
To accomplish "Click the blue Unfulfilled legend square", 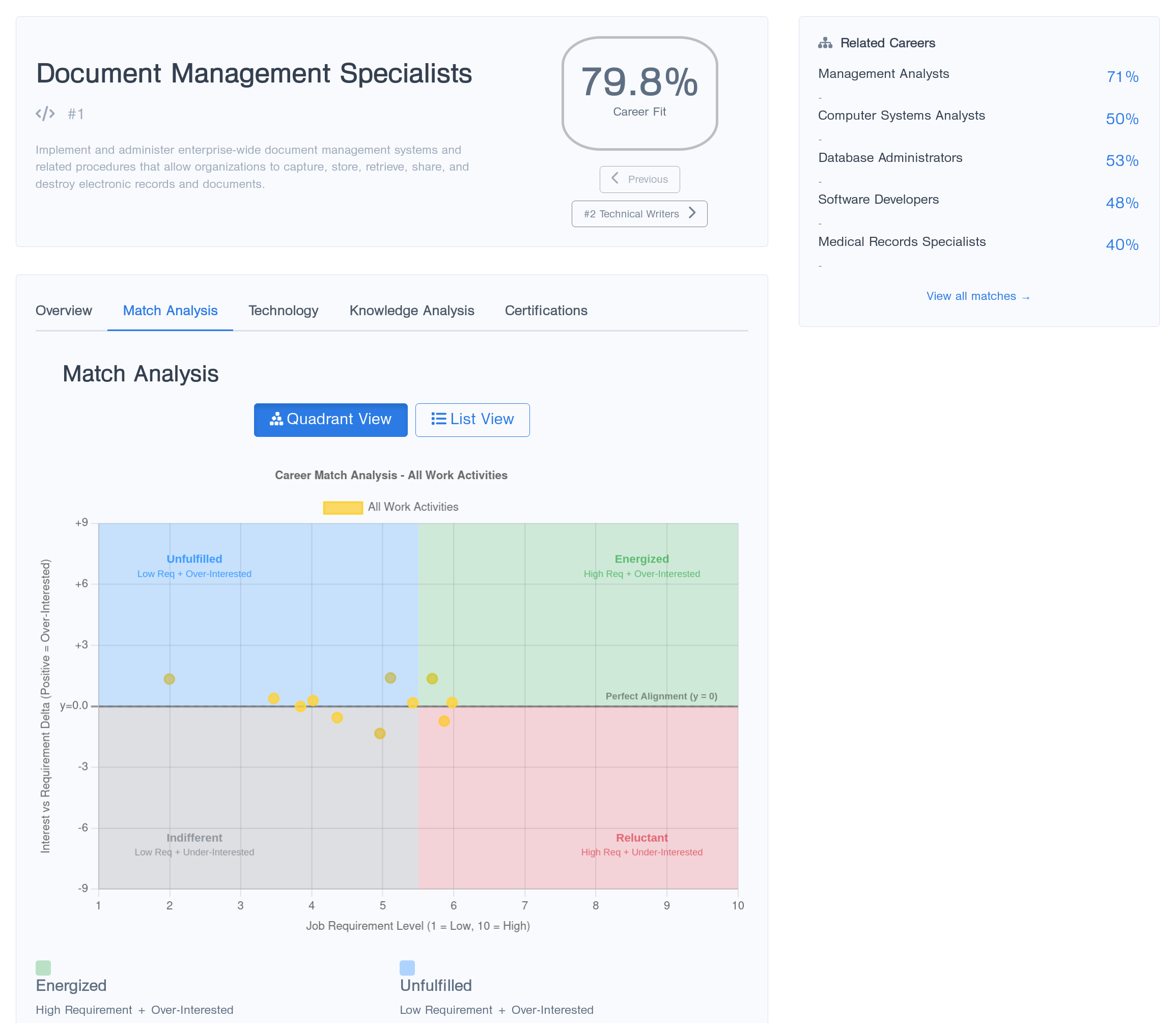I will 407,967.
